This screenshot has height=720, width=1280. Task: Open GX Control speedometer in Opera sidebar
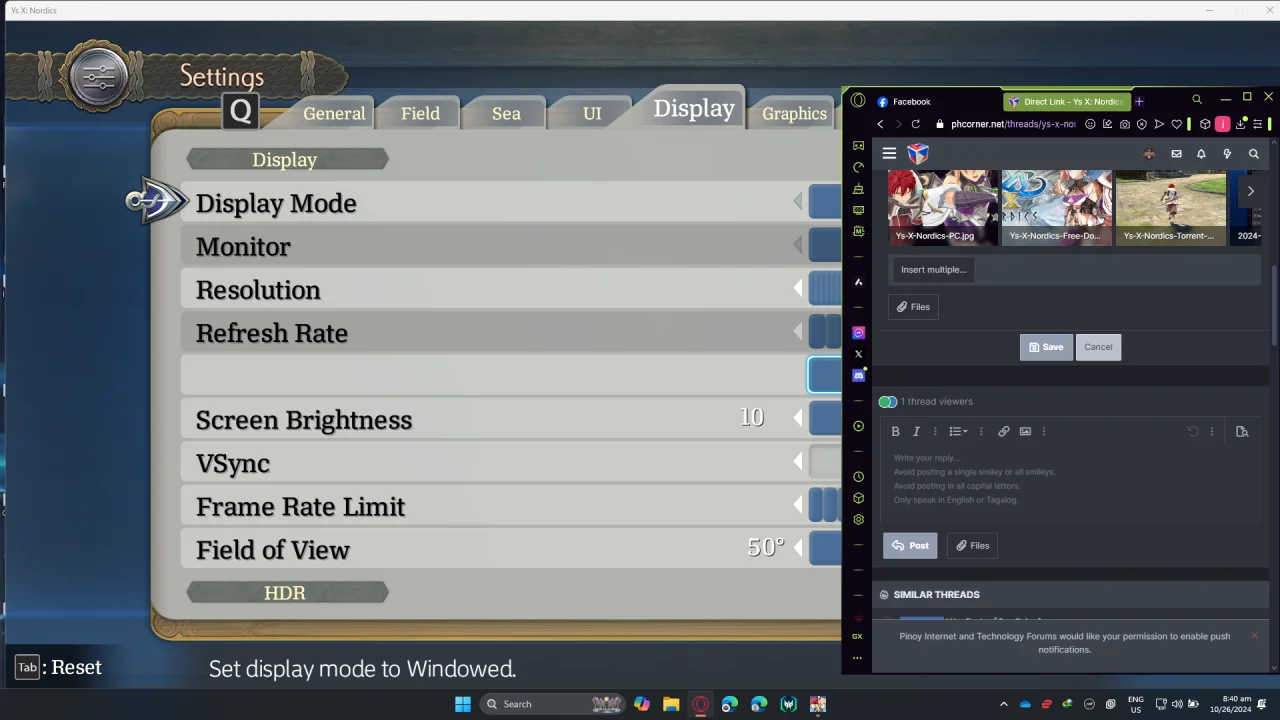click(858, 167)
